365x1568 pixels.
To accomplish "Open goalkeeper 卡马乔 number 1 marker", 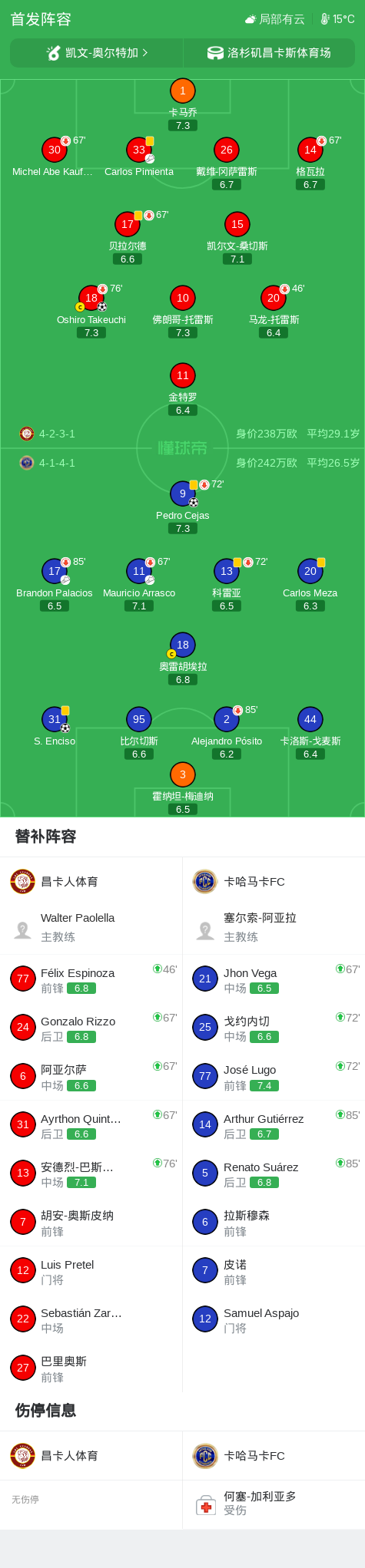I will point(182,91).
